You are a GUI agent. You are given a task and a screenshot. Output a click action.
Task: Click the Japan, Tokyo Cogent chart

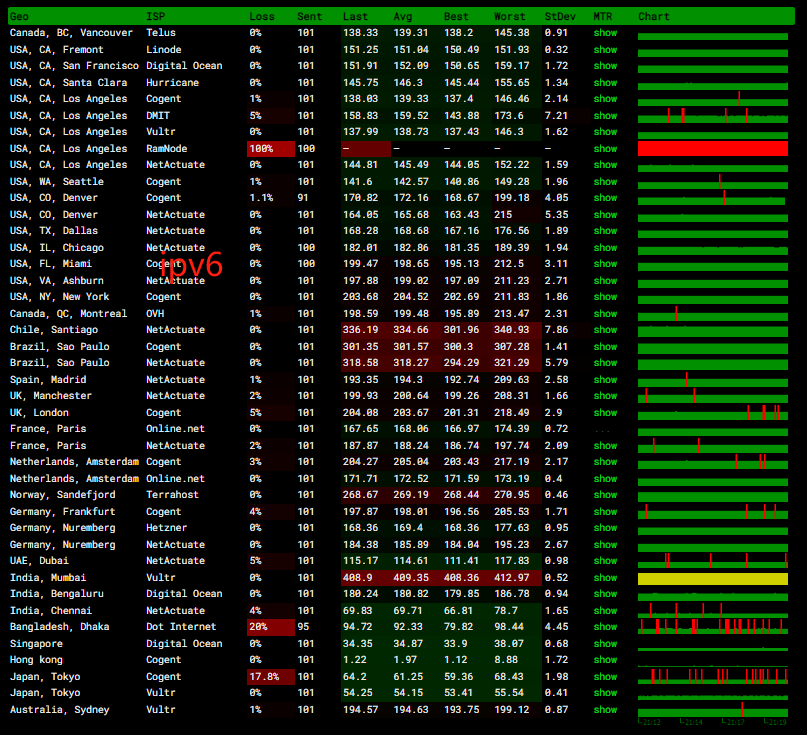(713, 676)
